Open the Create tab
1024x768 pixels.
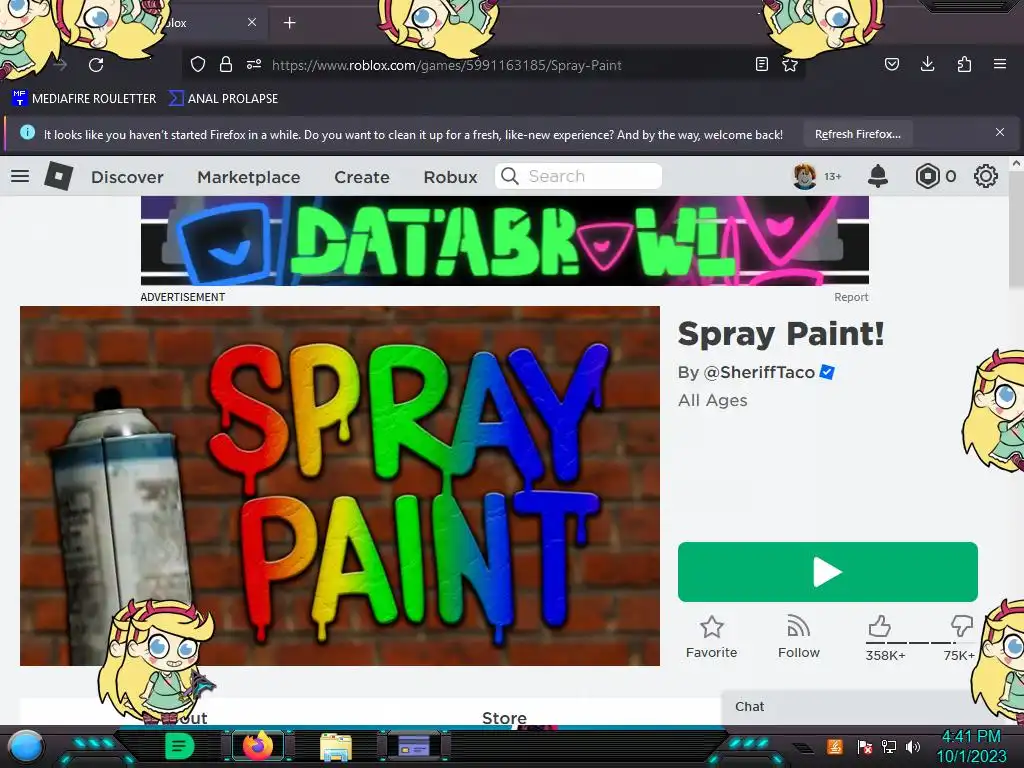click(362, 177)
